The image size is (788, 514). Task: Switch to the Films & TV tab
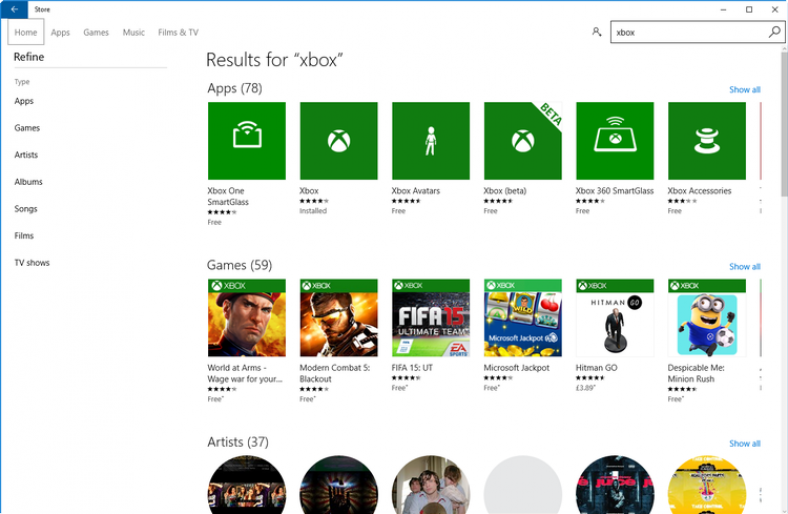(178, 32)
